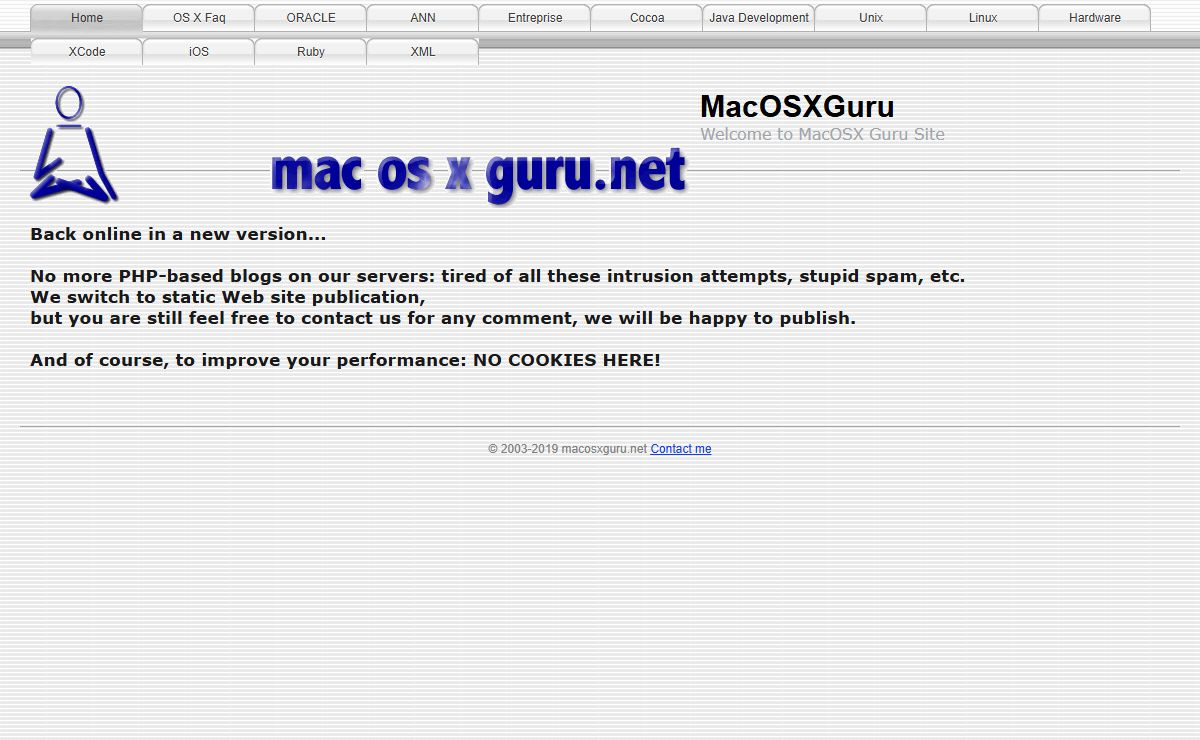Open the Unix tab
Image resolution: width=1200 pixels, height=740 pixels.
point(871,18)
